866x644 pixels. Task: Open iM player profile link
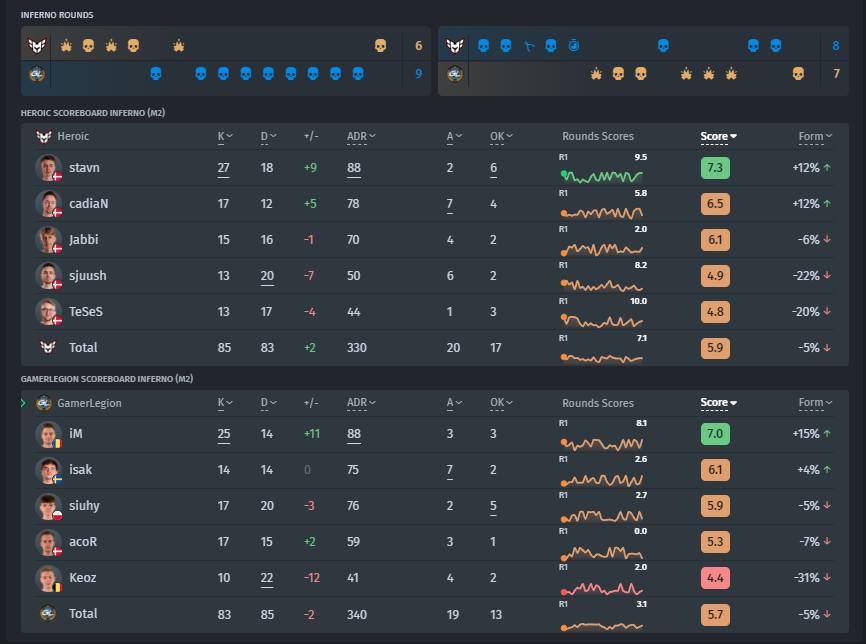point(76,434)
